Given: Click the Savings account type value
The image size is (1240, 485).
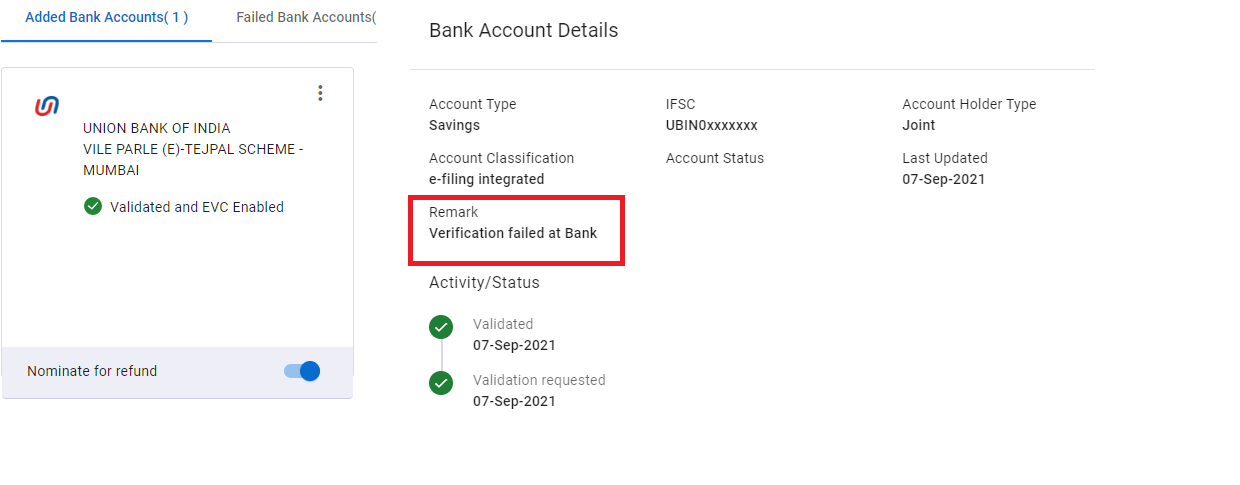Looking at the screenshot, I should tap(454, 125).
